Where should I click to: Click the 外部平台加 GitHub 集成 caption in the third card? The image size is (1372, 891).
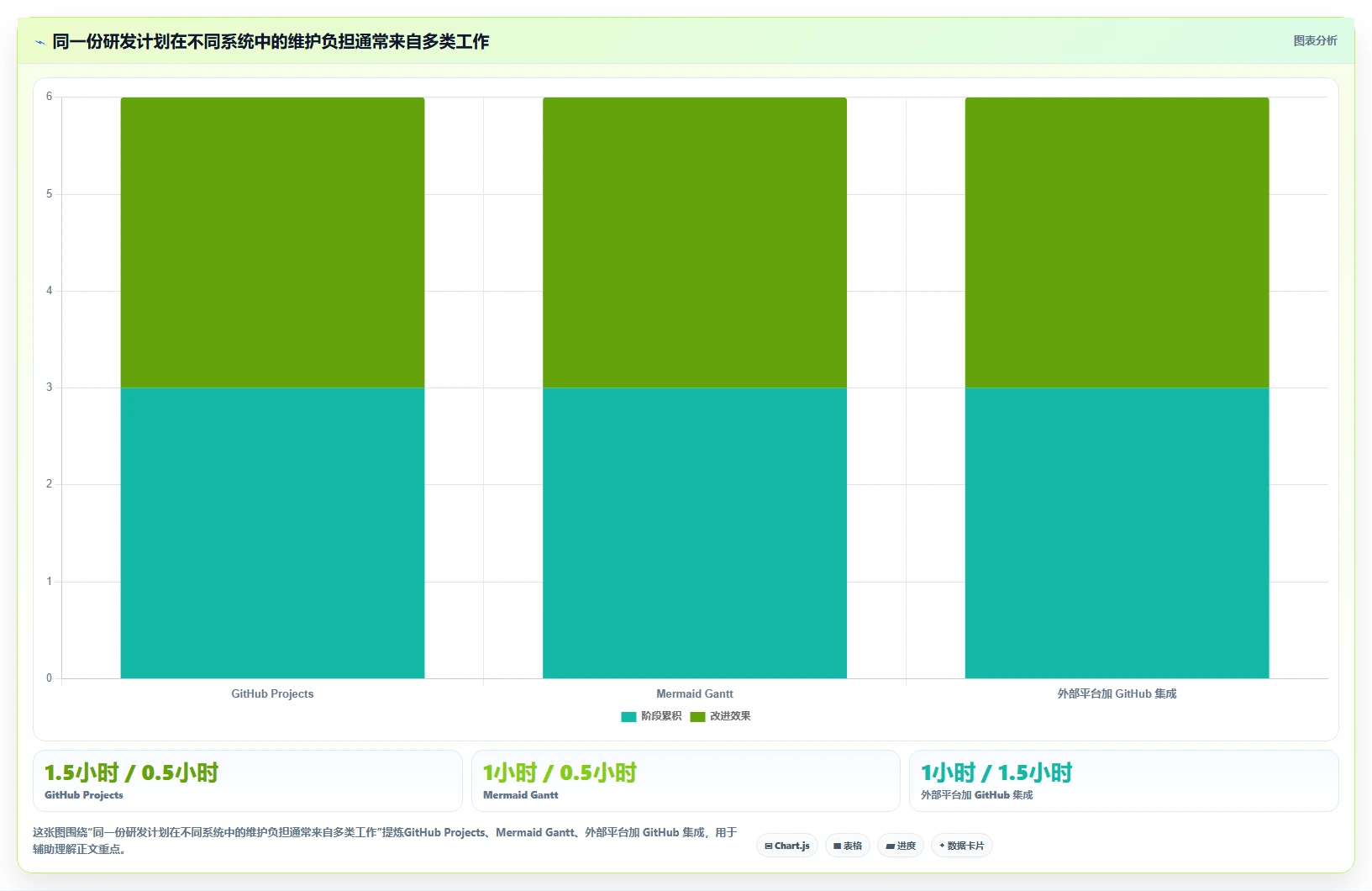(977, 795)
